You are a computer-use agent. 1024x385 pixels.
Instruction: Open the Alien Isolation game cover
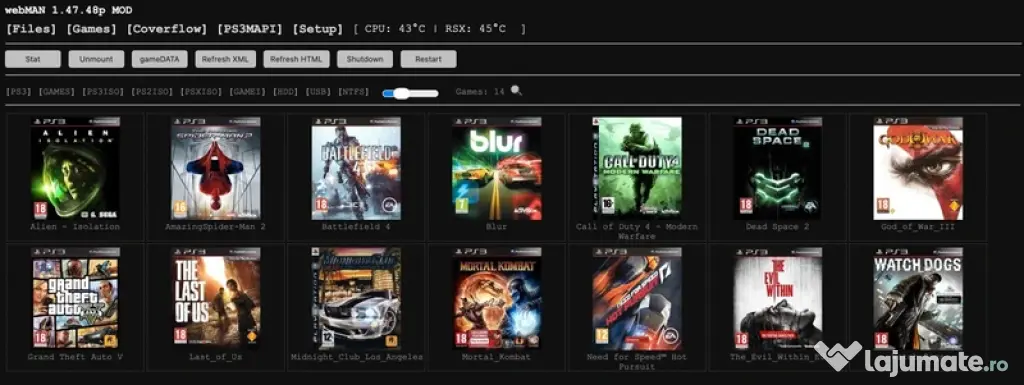pyautogui.click(x=74, y=168)
